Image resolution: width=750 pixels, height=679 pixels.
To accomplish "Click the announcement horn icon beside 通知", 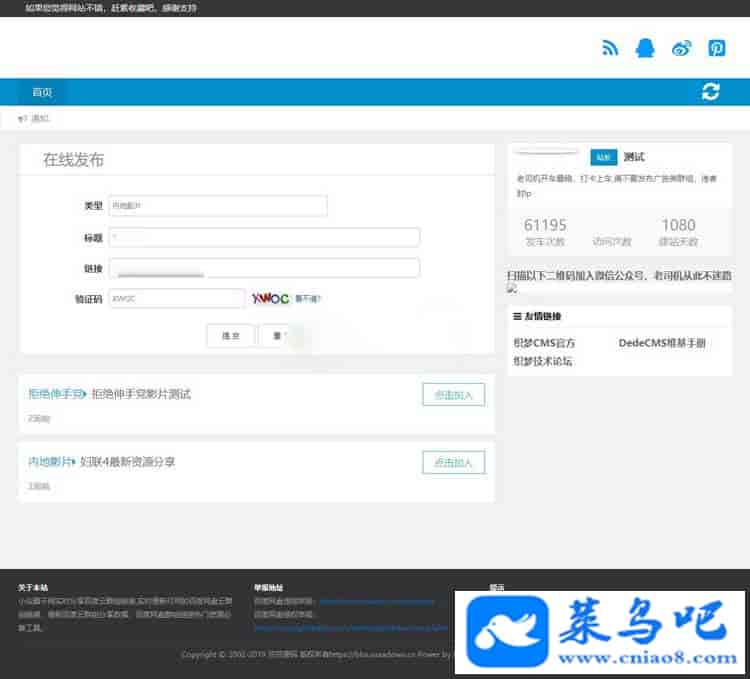I will [x=23, y=119].
